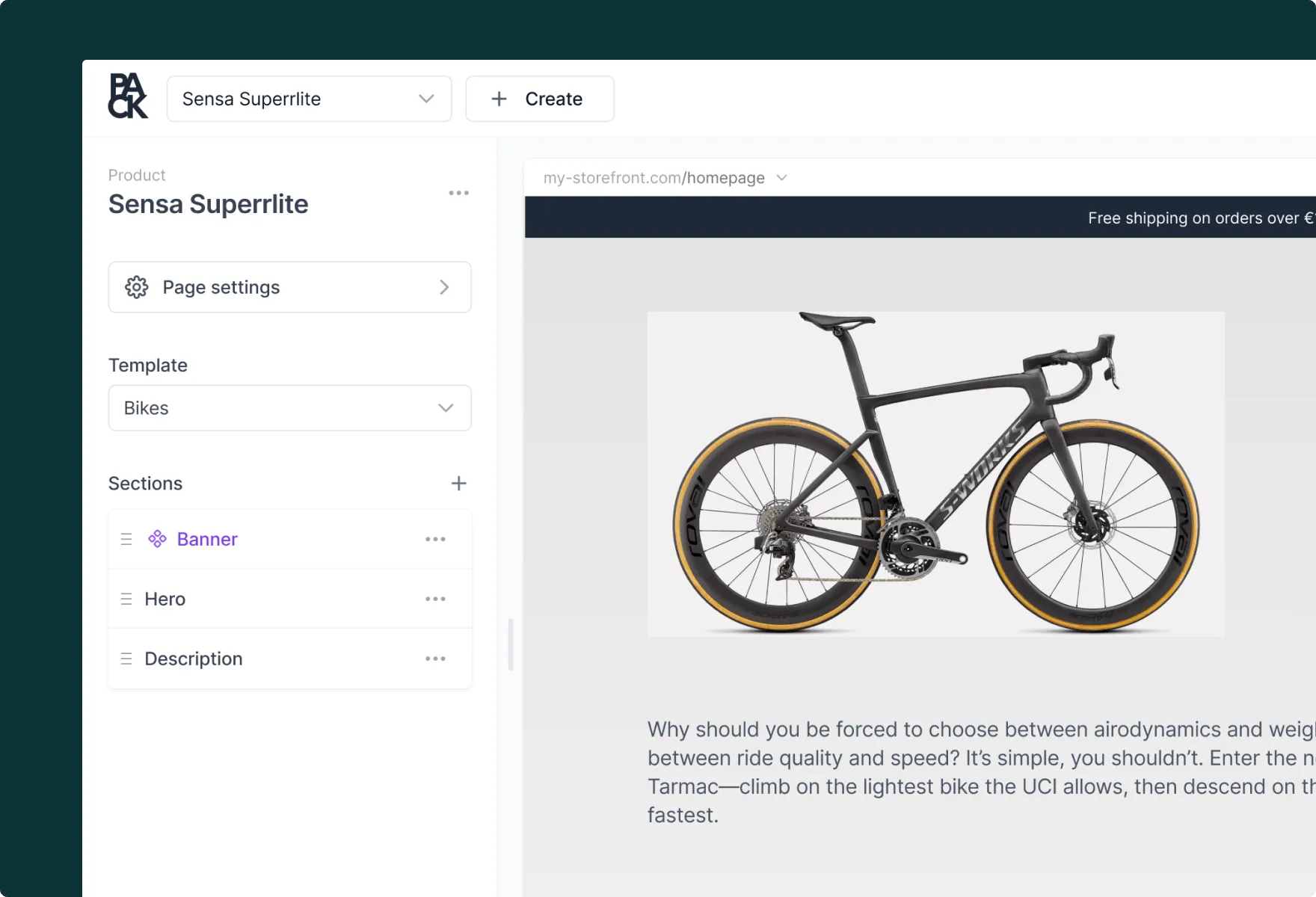Add a new section with plus icon
The width and height of the screenshot is (1316, 897).
(x=458, y=484)
